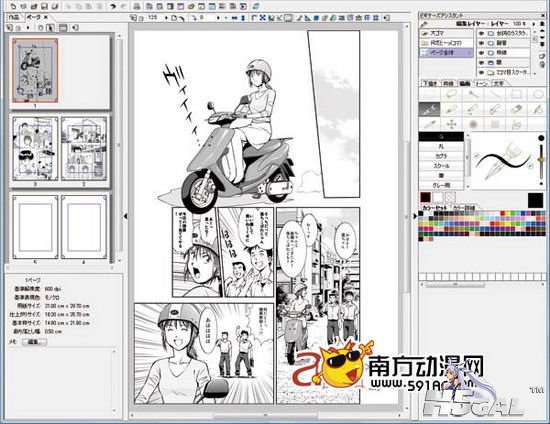Toggle eye icon of fourth layer row
550x424 pixels.
coord(482,63)
